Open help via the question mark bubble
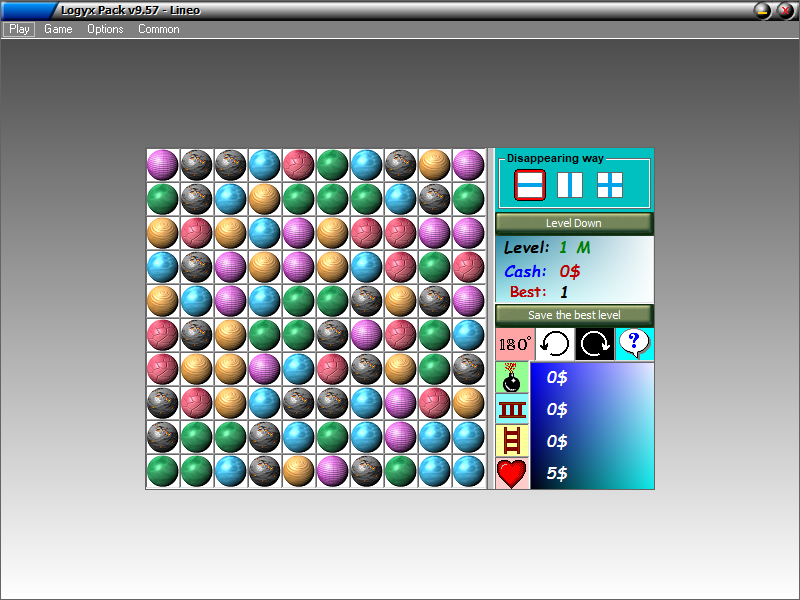The width and height of the screenshot is (800, 600). point(635,344)
